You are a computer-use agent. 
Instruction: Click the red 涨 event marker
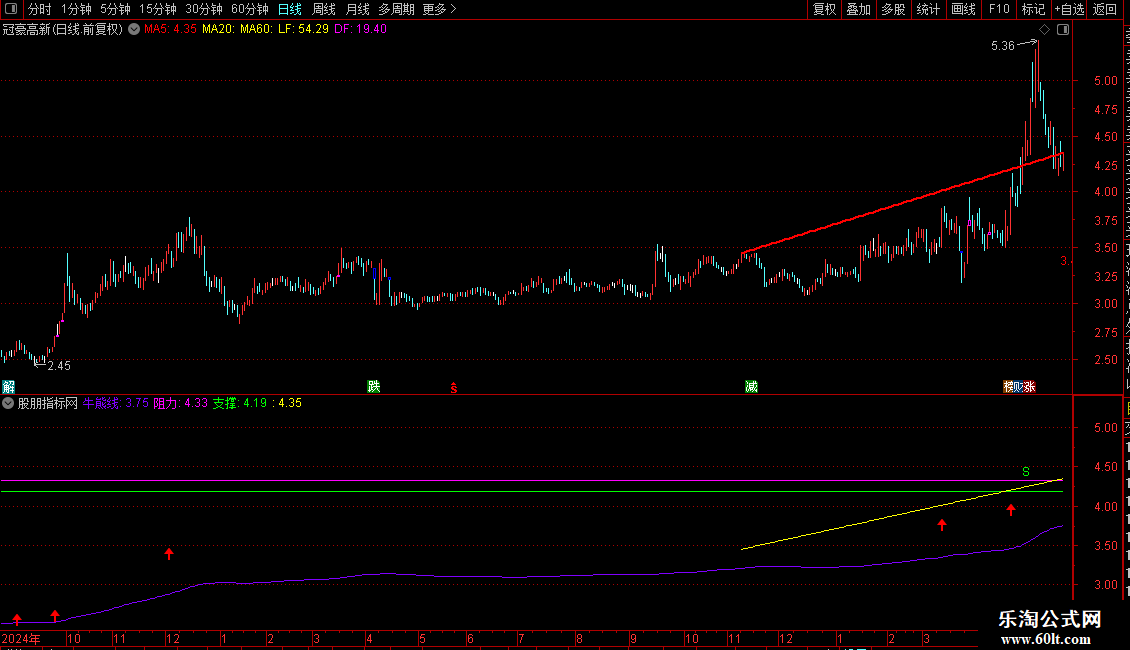[x=1029, y=386]
